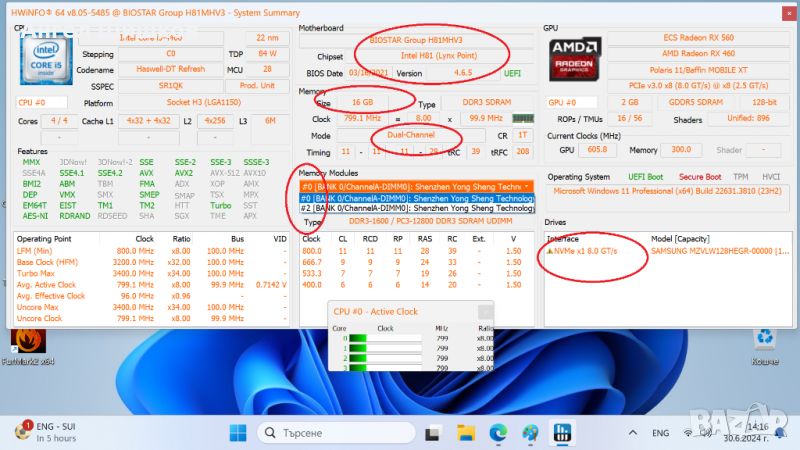
Task: Click the Turbo Max operating point row
Action: 152,273
